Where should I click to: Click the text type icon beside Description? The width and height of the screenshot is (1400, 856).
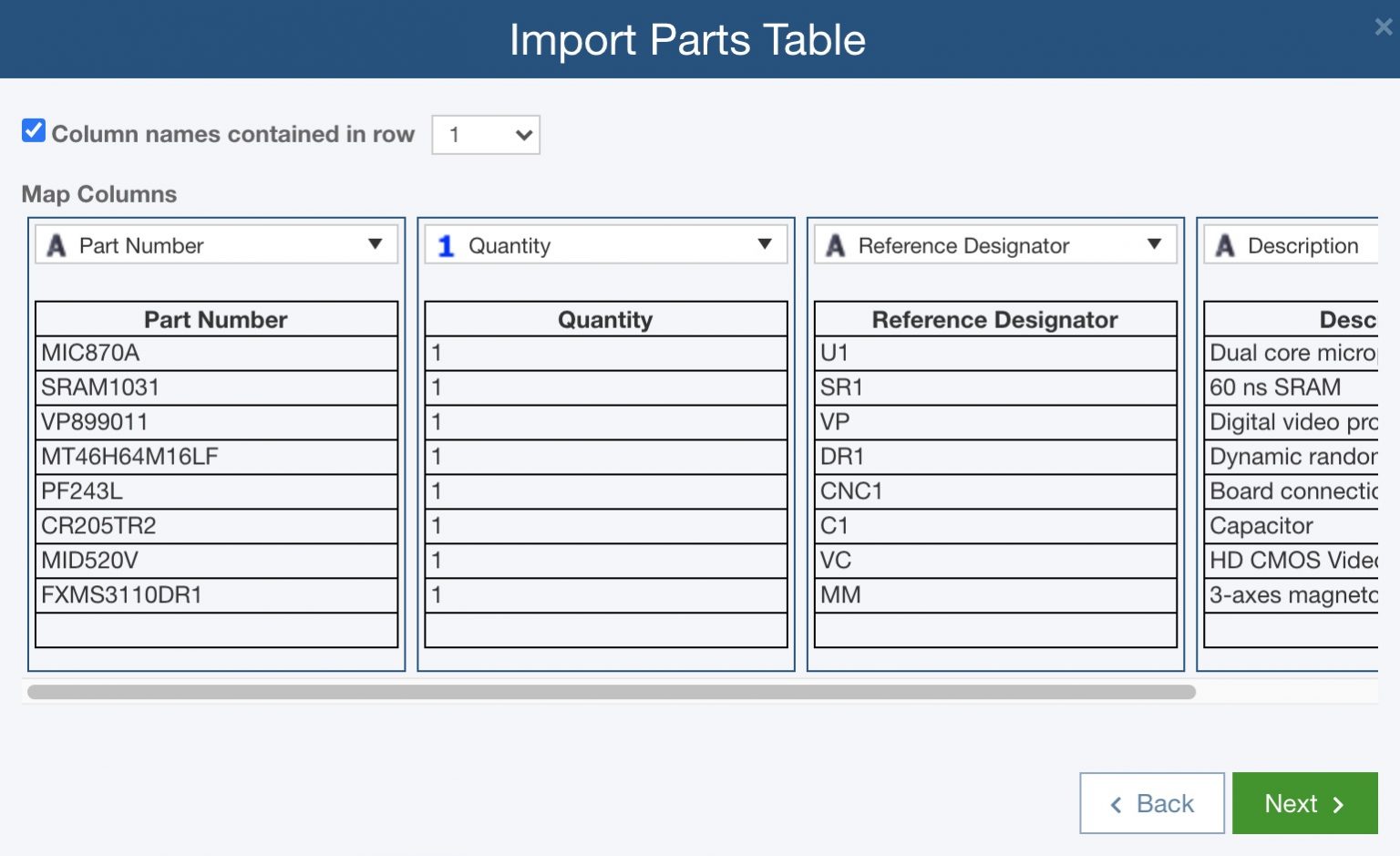(1225, 245)
